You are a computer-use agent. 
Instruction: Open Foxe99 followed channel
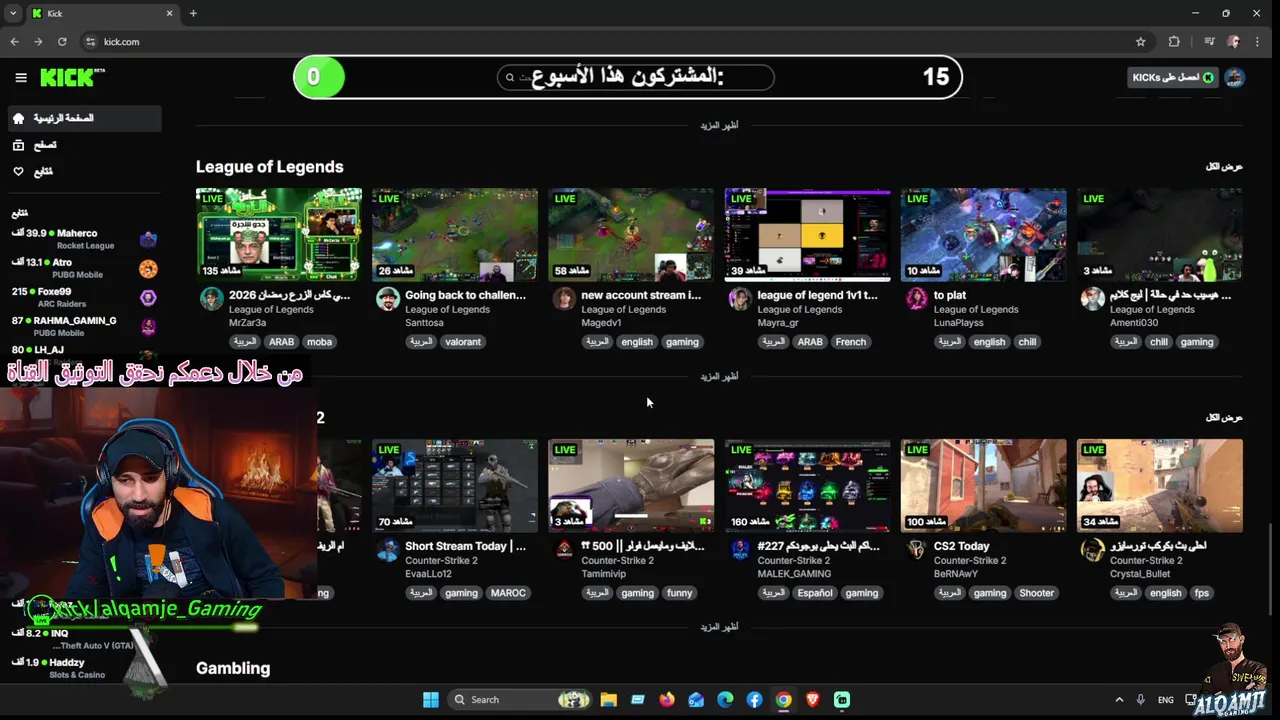click(x=84, y=297)
